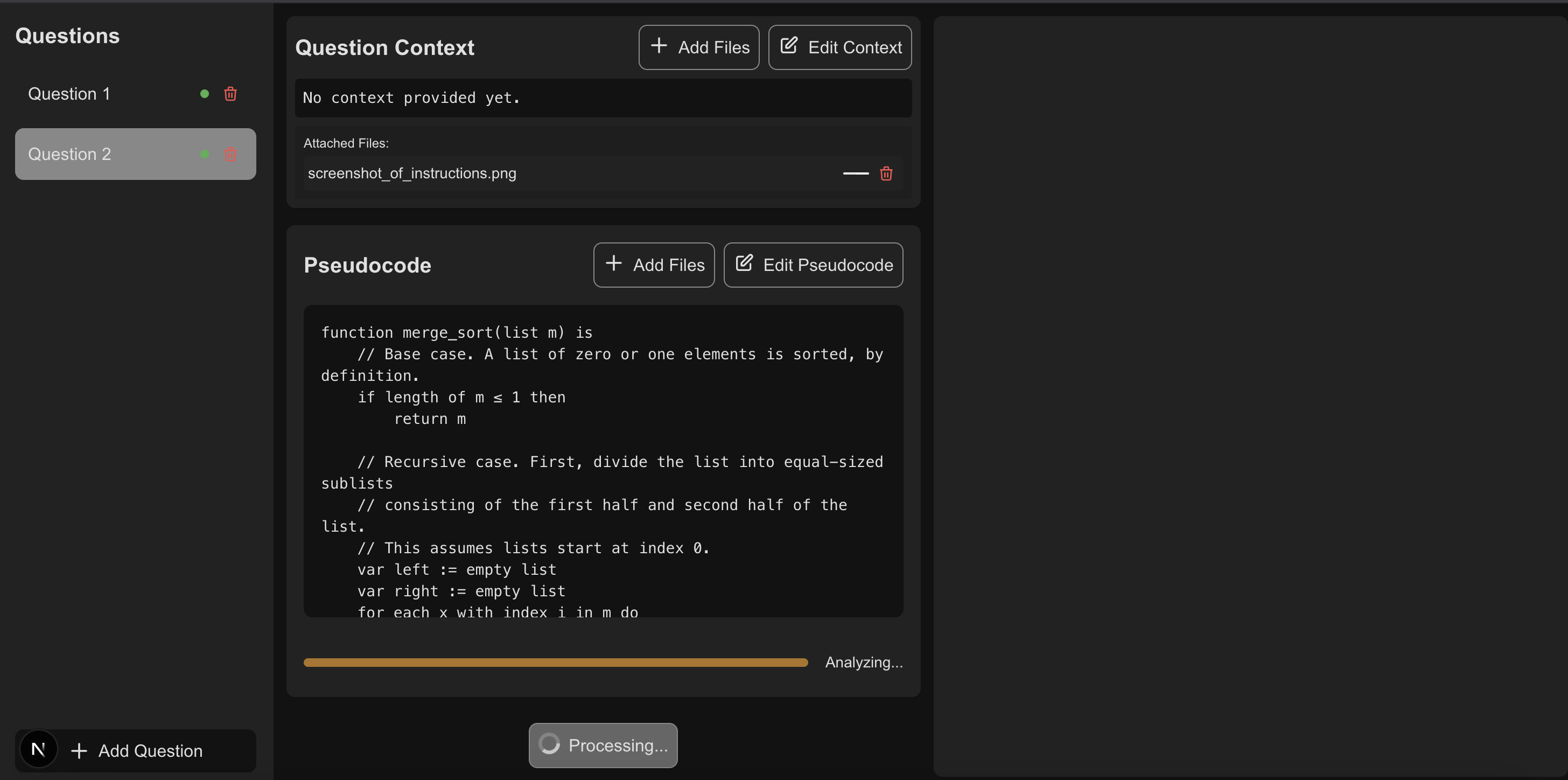Viewport: 1568px width, 780px height.
Task: Remove the attached screenshot_of_instructions.png file
Action: [886, 173]
